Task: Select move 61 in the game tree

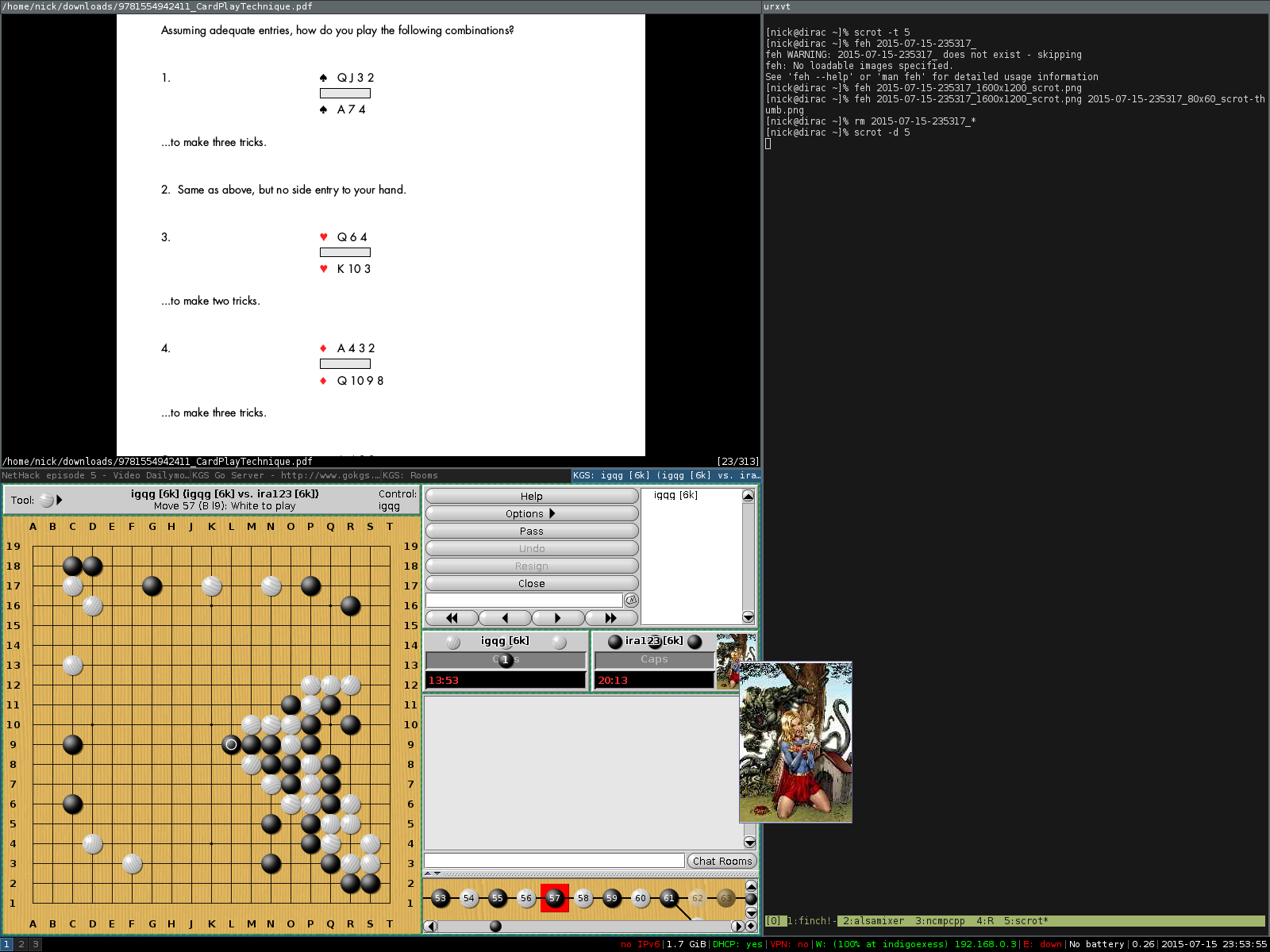Action: (669, 898)
